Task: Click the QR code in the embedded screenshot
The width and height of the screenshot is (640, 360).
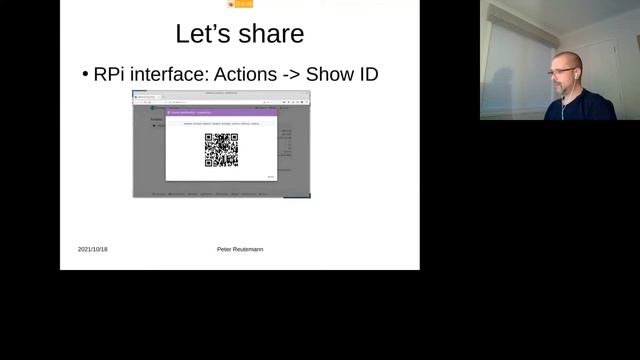Action: click(221, 150)
